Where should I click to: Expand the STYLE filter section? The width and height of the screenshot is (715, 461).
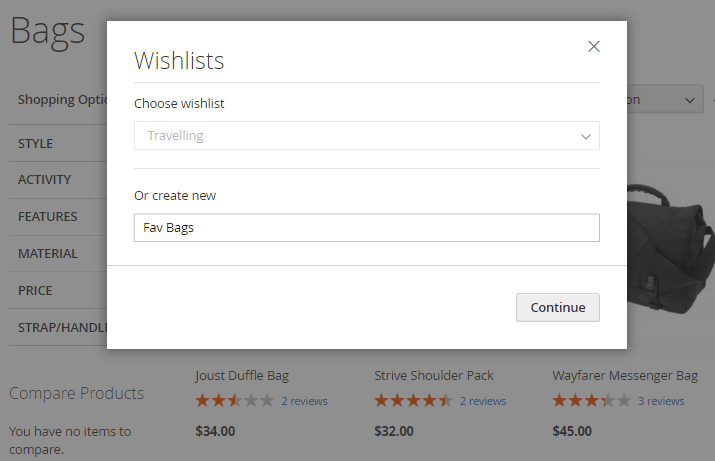[x=50, y=143]
